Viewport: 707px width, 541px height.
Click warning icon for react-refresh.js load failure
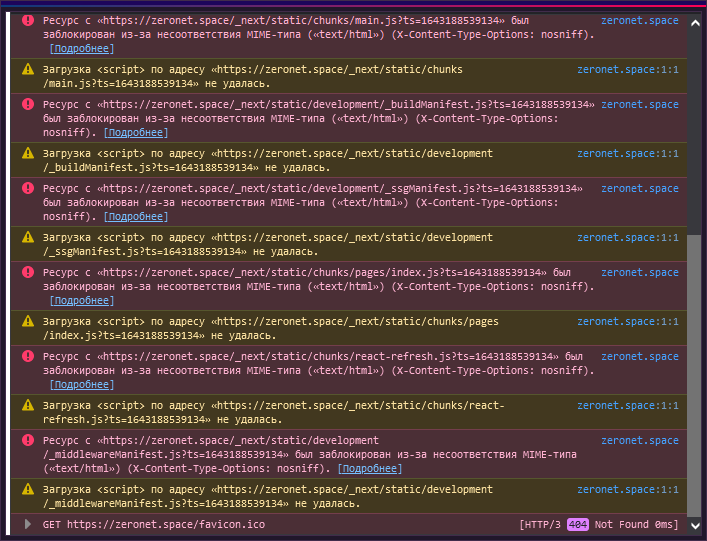coord(28,405)
